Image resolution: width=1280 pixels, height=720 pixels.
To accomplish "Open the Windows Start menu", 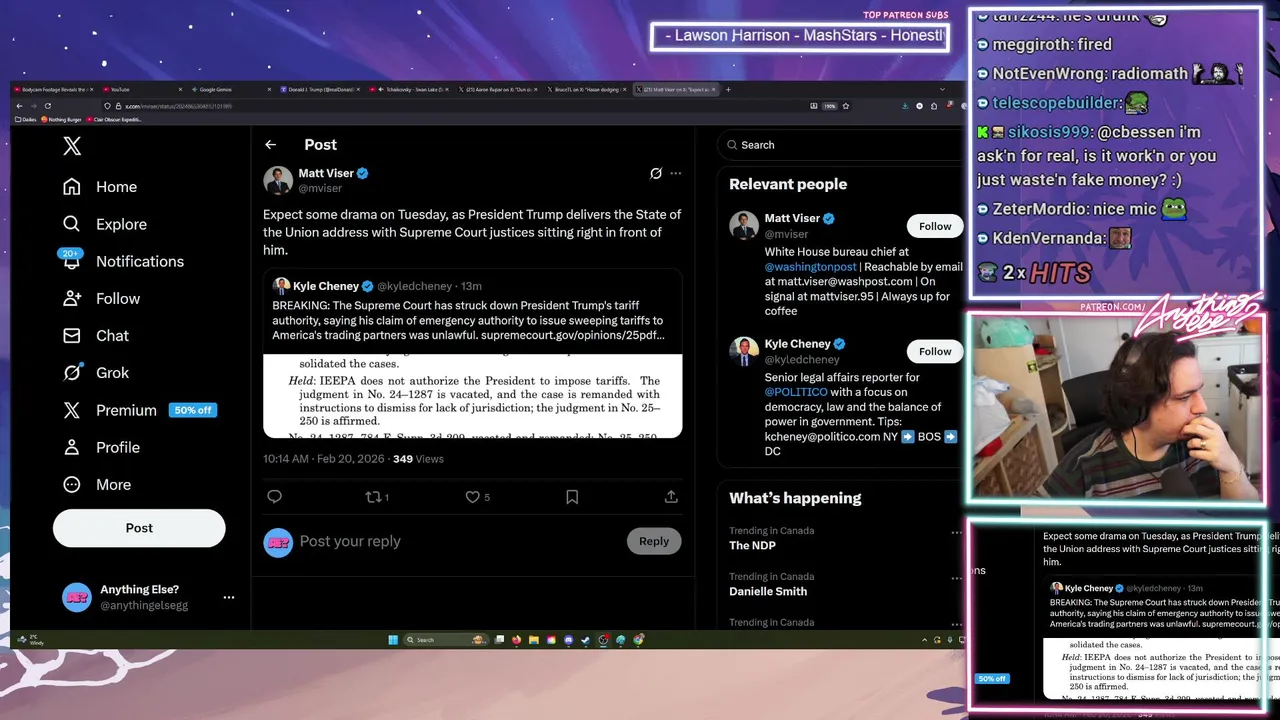I will point(393,640).
